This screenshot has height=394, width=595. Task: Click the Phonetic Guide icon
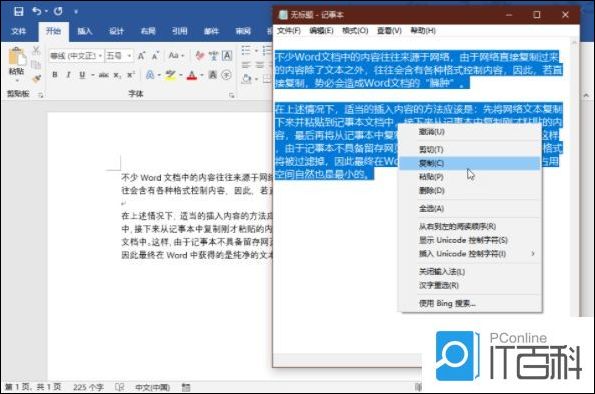pos(214,56)
